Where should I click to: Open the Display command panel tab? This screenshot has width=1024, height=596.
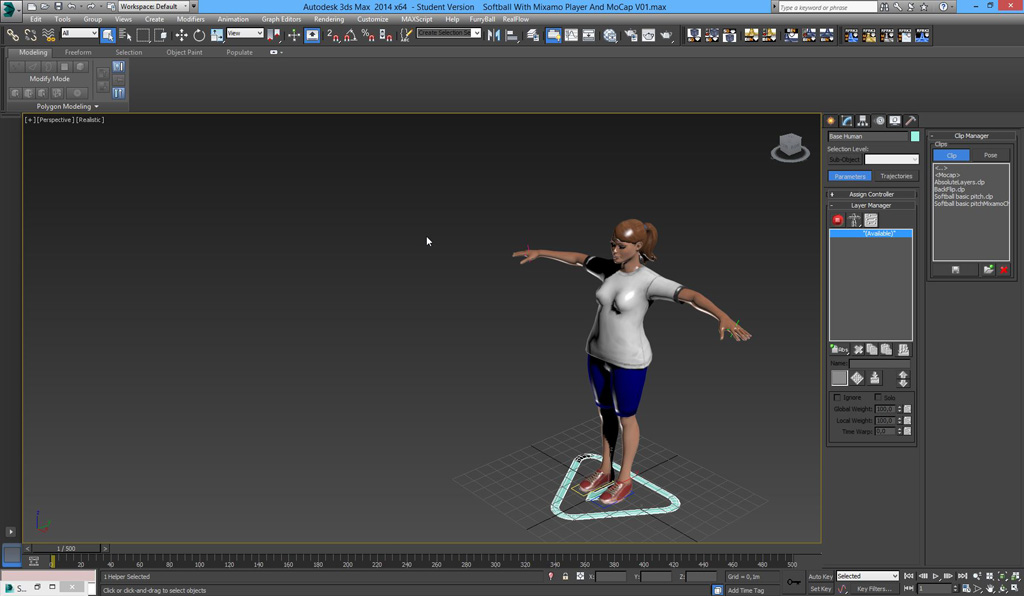pyautogui.click(x=895, y=121)
